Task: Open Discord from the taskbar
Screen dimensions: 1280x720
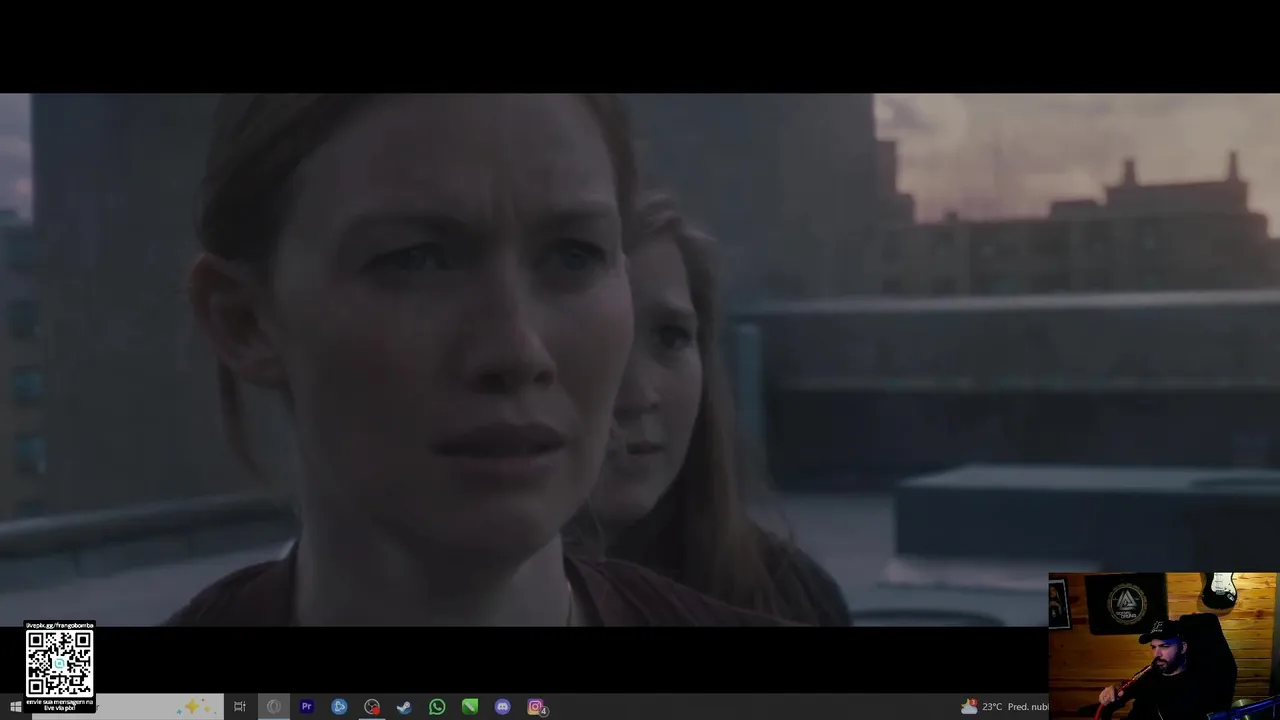Action: point(503,707)
